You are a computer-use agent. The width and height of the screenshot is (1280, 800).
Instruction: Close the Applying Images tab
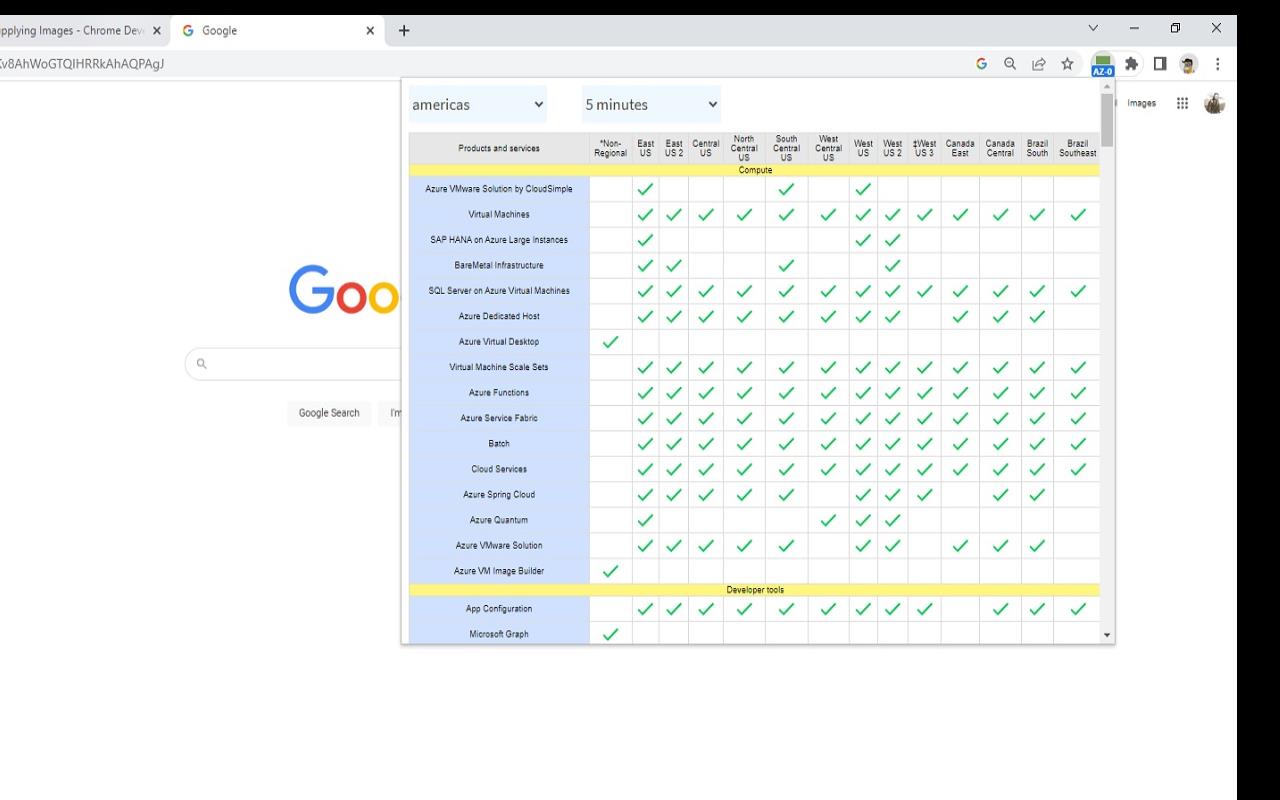point(157,31)
